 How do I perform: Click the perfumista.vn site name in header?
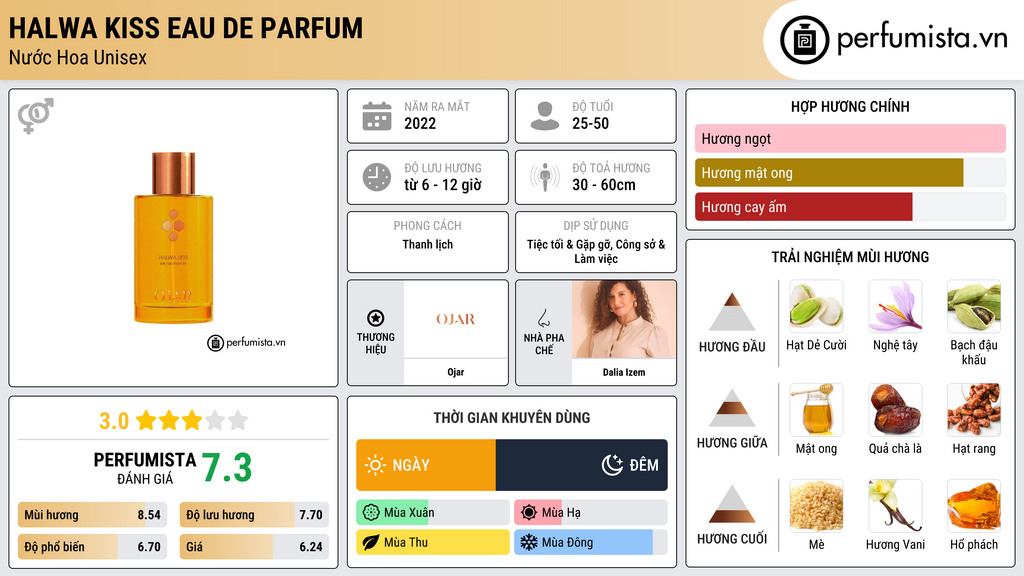click(922, 39)
